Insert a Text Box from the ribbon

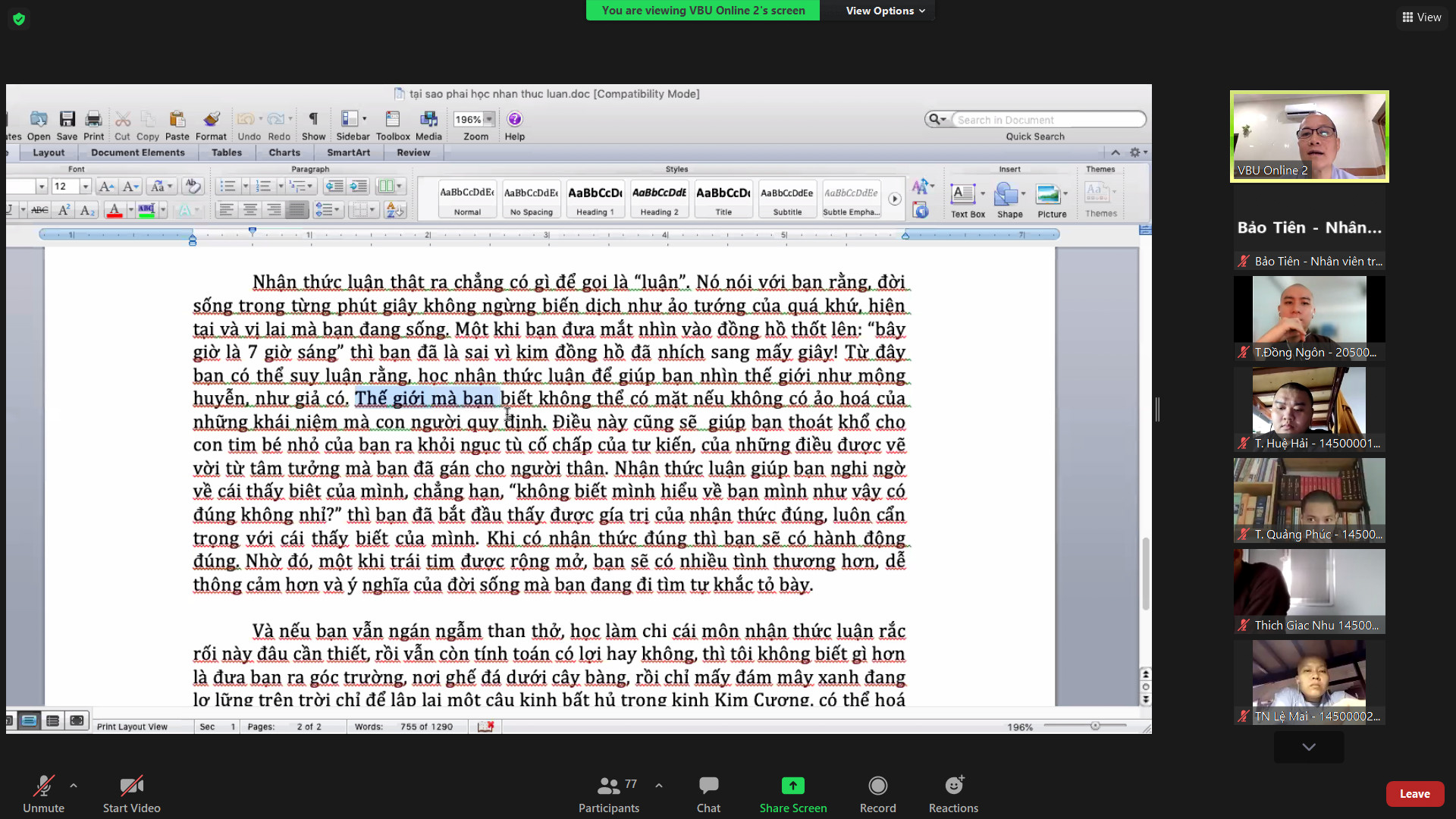[963, 194]
